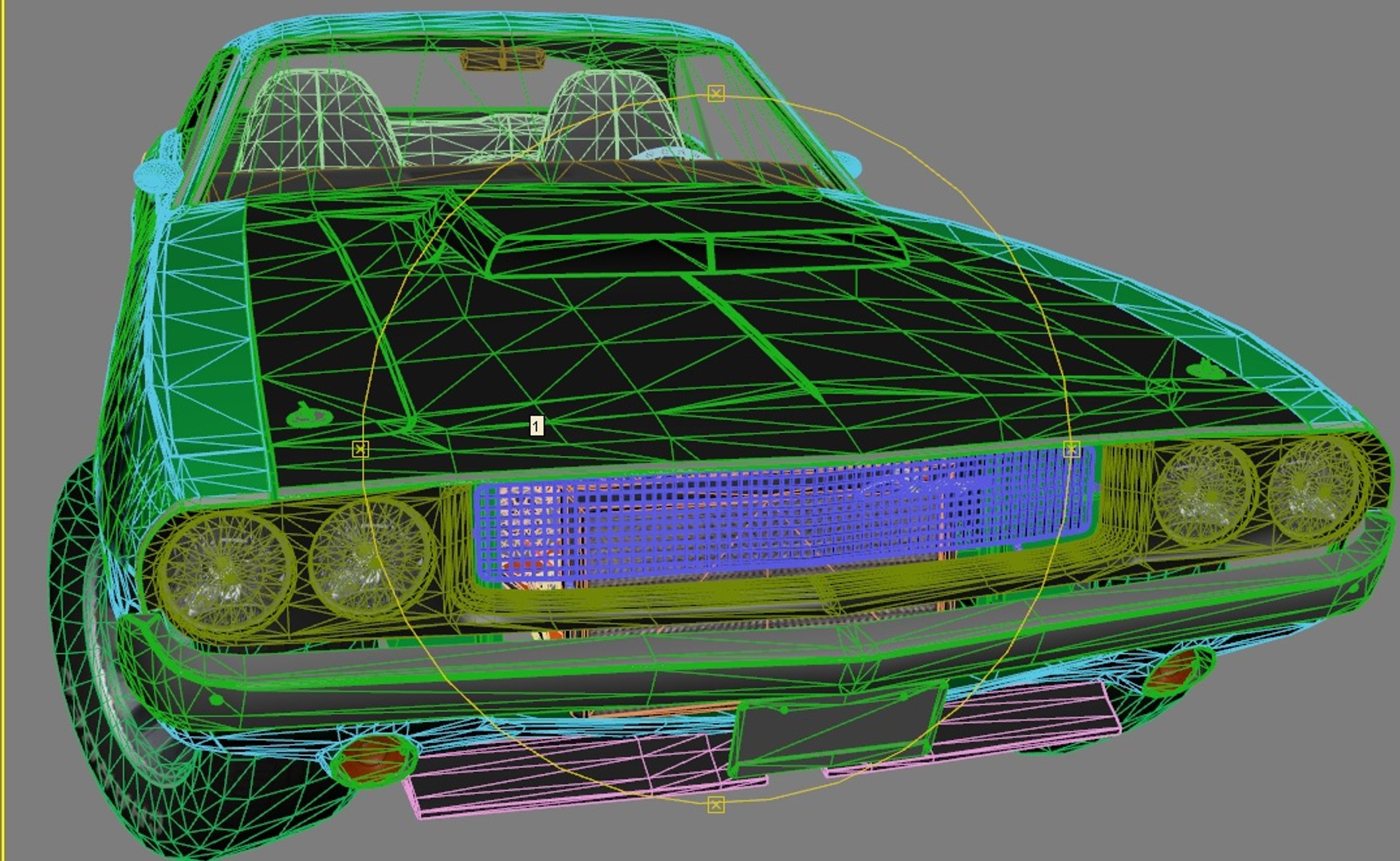1400x861 pixels.
Task: Select the bottom handle of the yellow circle gizmo
Action: [716, 804]
